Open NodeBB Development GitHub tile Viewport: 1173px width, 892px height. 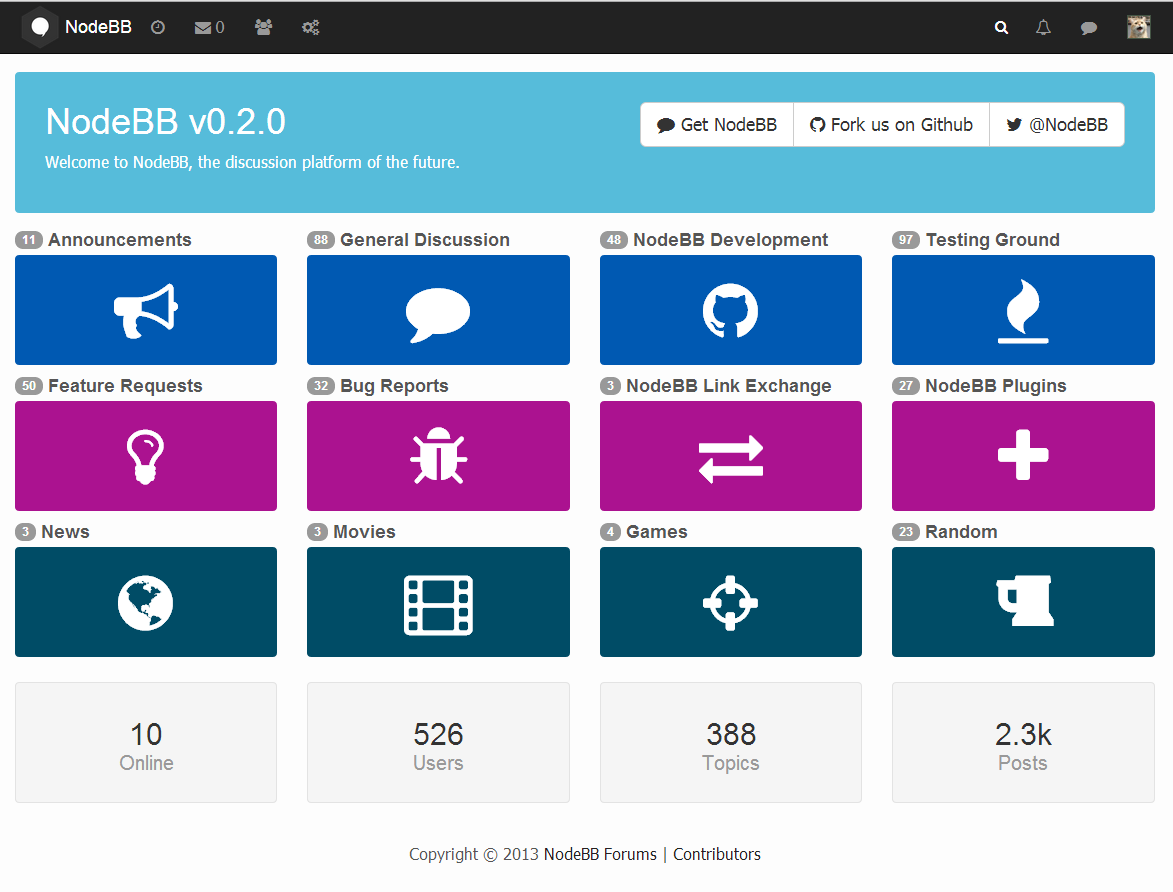click(x=731, y=310)
